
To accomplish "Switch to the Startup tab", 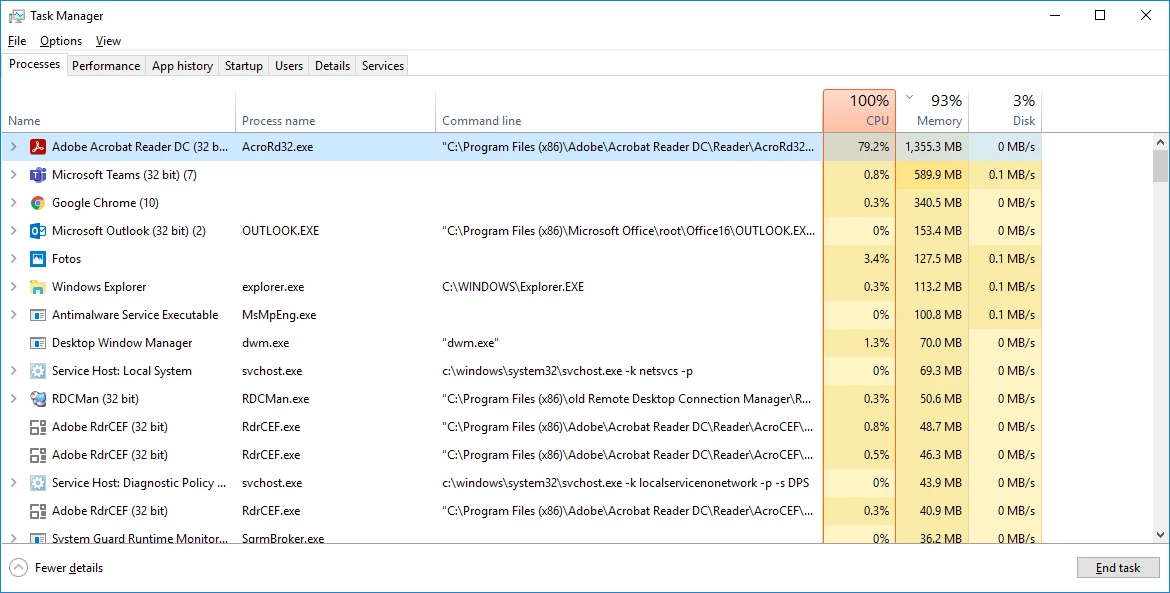I will (x=244, y=66).
